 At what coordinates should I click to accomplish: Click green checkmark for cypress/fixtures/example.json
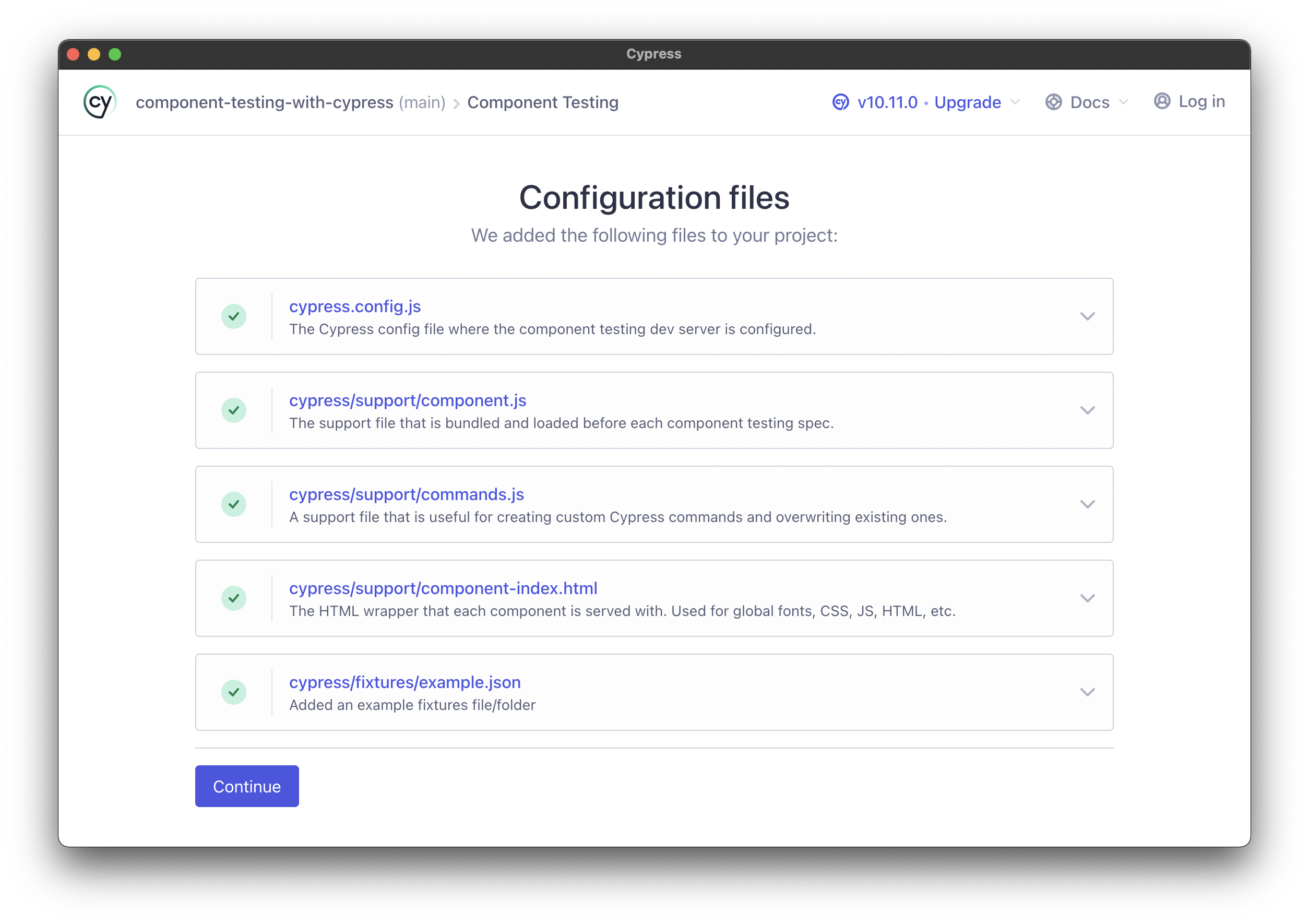tap(234, 692)
